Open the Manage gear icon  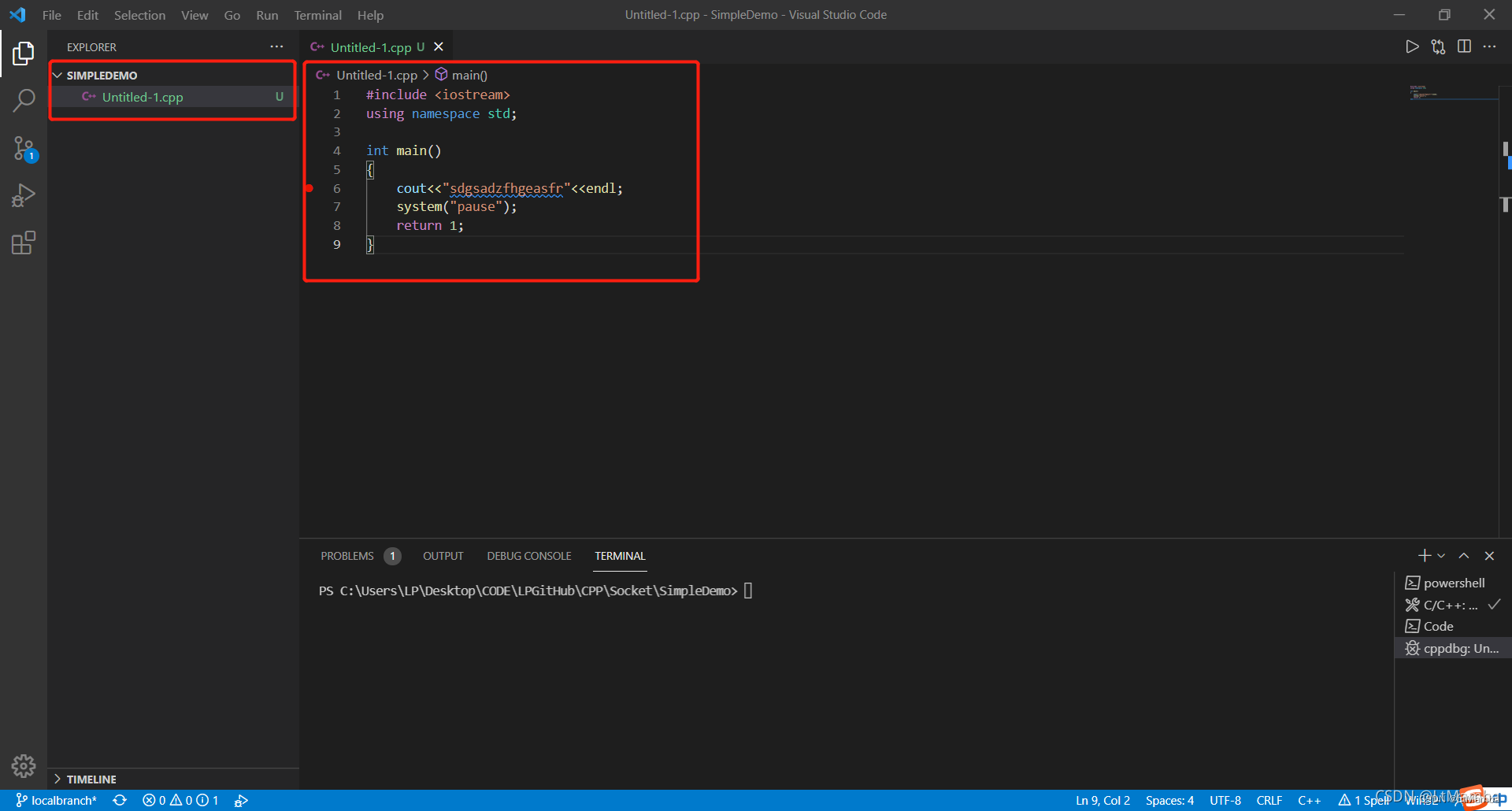click(24, 765)
